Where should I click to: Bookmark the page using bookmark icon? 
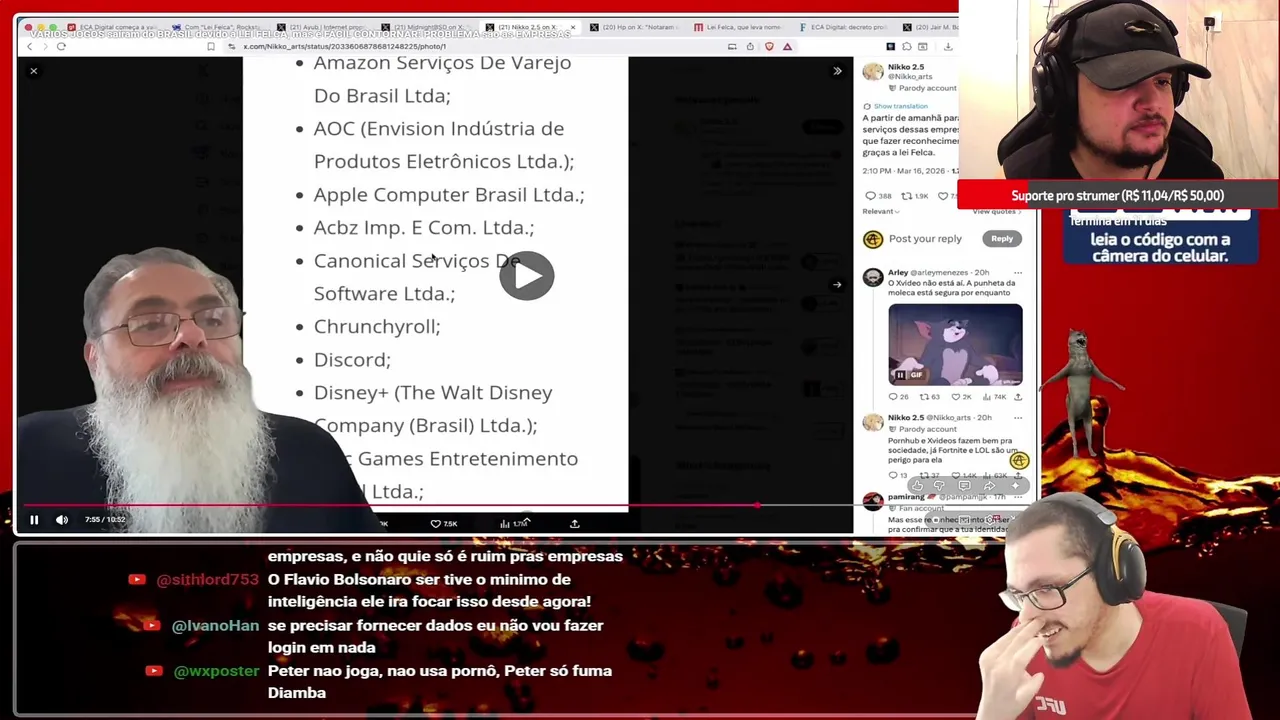(x=210, y=46)
